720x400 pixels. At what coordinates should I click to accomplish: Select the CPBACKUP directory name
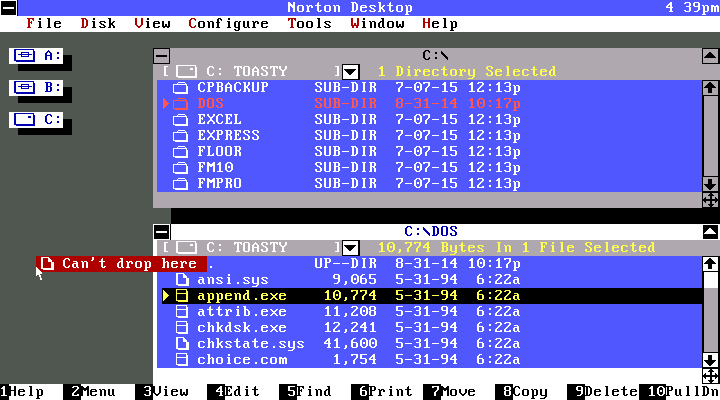point(233,87)
